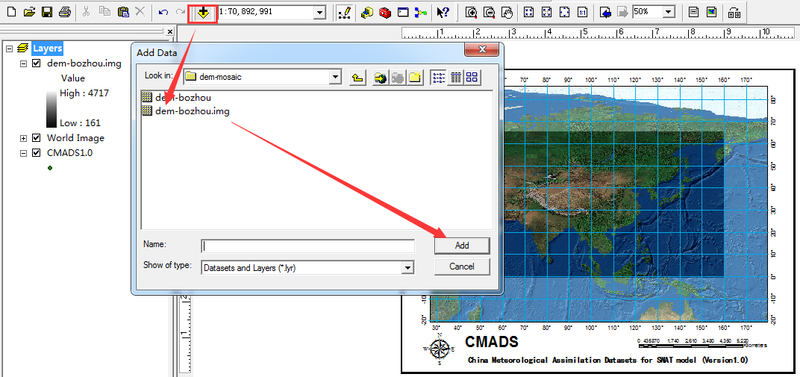Viewport: 800px width, 377px height.
Task: Switch to Details view icon in dialog
Action: (456, 78)
